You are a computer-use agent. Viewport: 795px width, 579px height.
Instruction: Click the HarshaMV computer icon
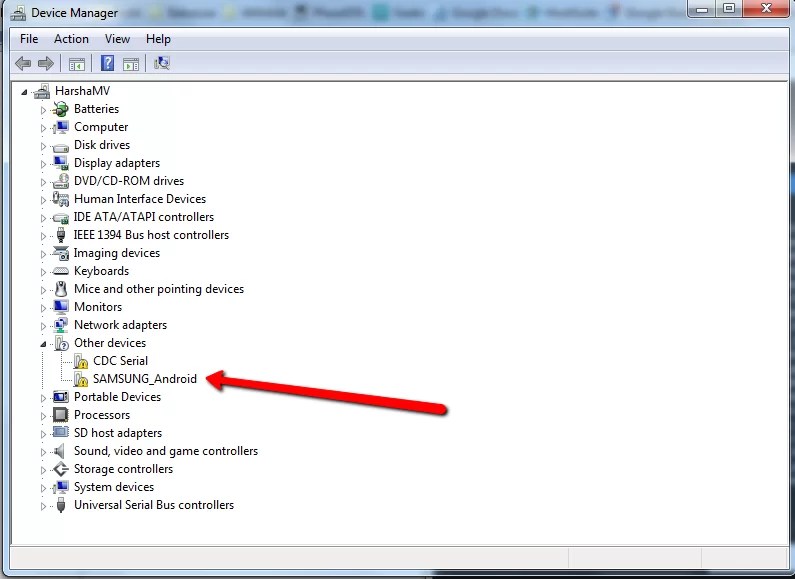[x=43, y=91]
